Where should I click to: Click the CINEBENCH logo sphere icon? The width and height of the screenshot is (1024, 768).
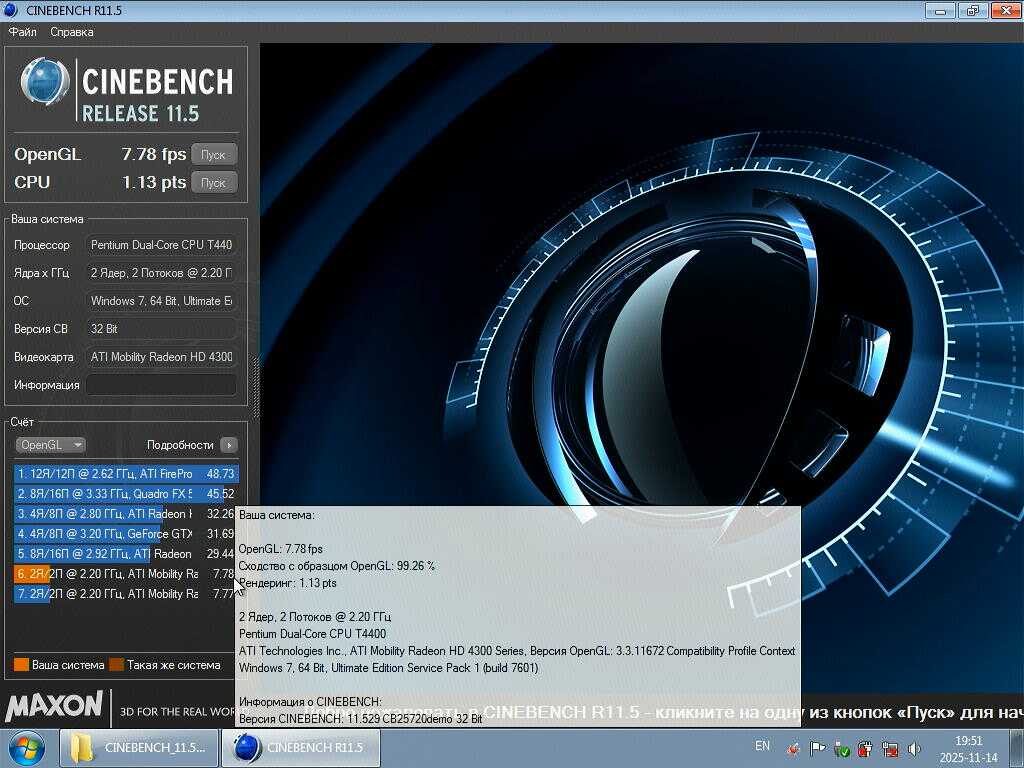point(45,82)
